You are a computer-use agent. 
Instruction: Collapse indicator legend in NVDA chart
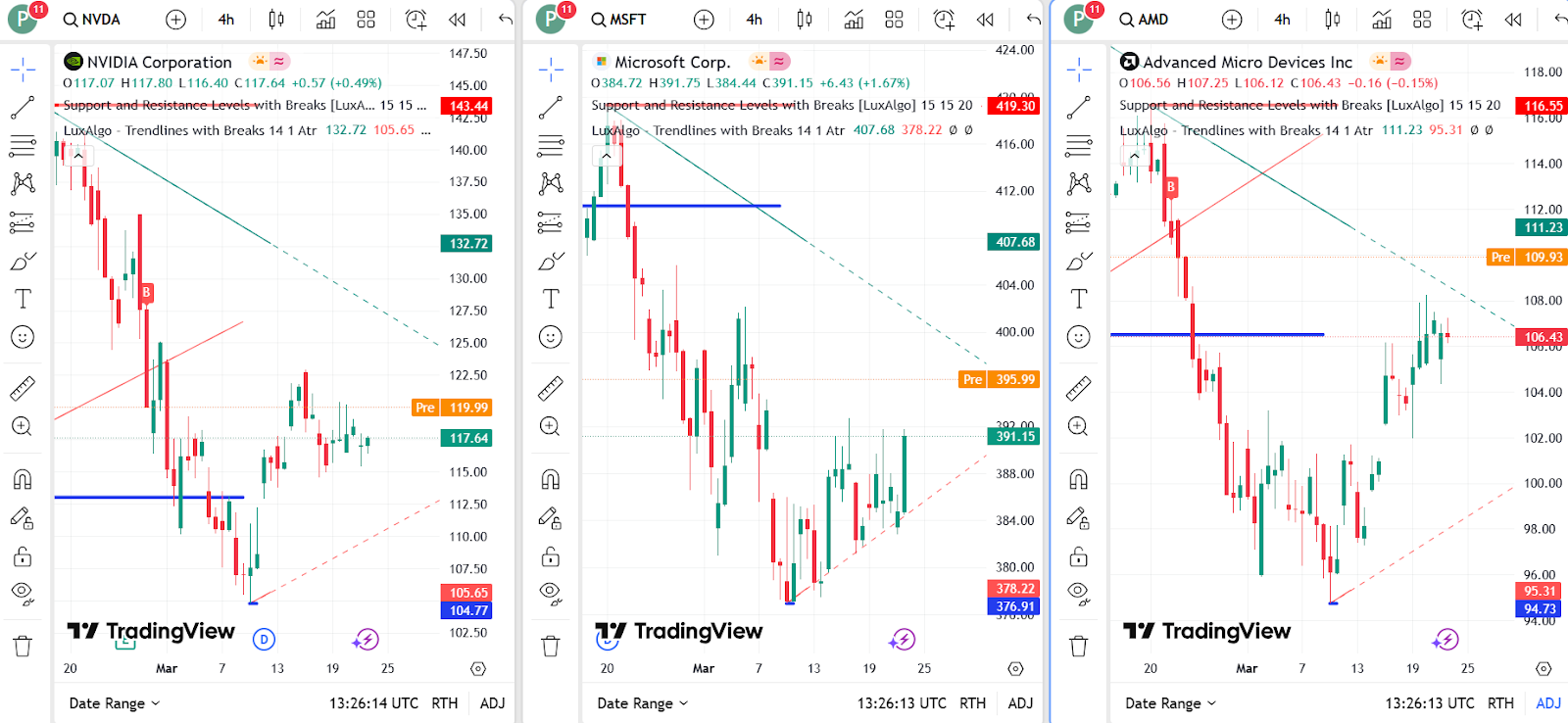78,156
